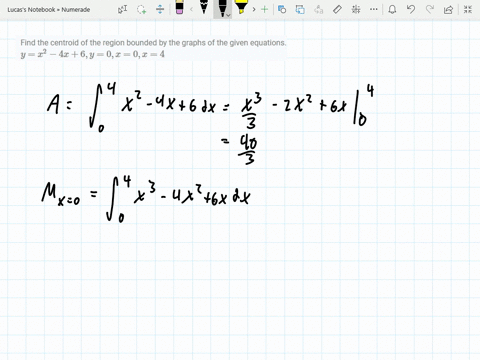
Task: Open the notifications bell
Action: click(392, 9)
